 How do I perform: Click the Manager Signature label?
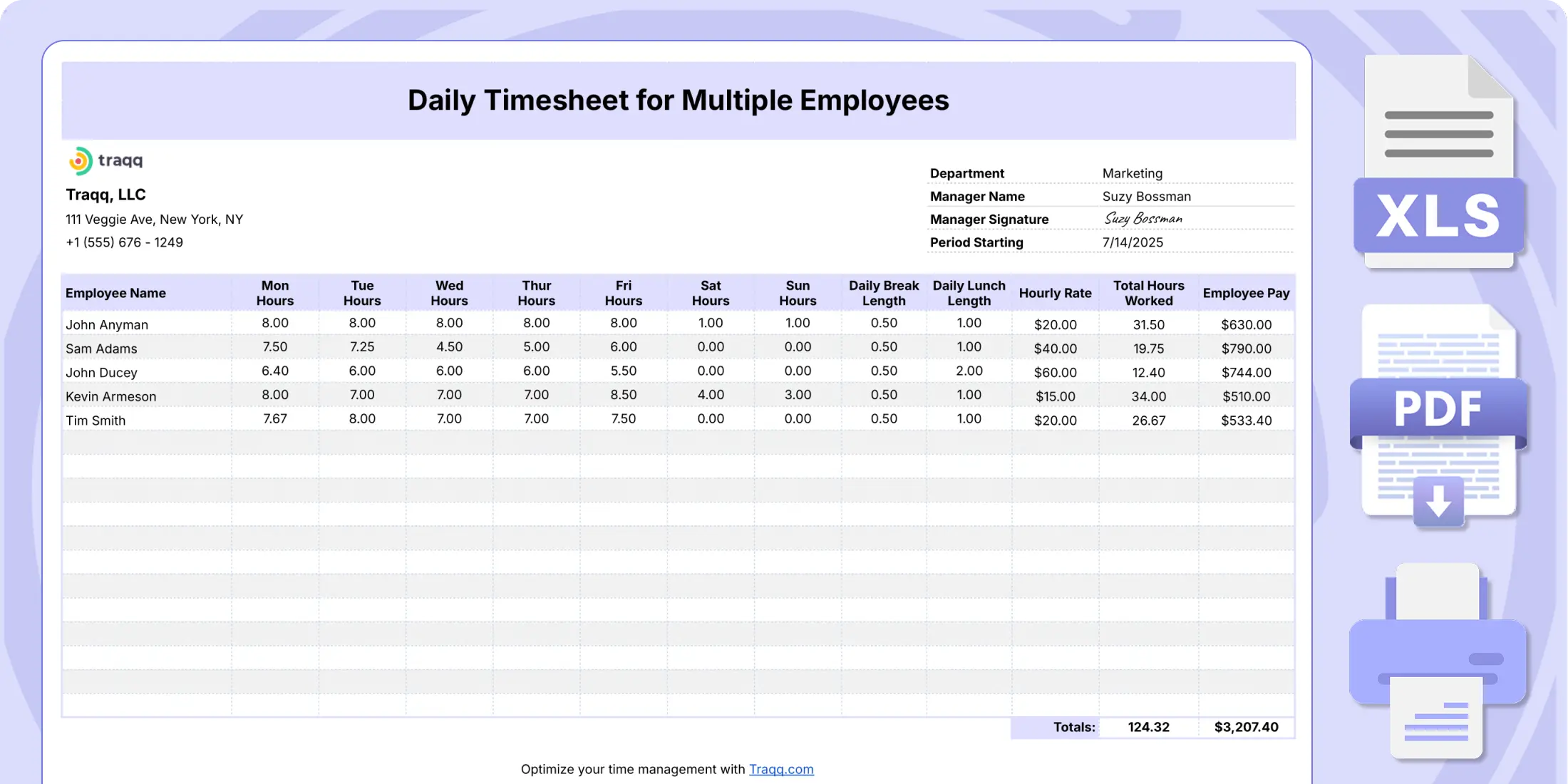point(989,220)
